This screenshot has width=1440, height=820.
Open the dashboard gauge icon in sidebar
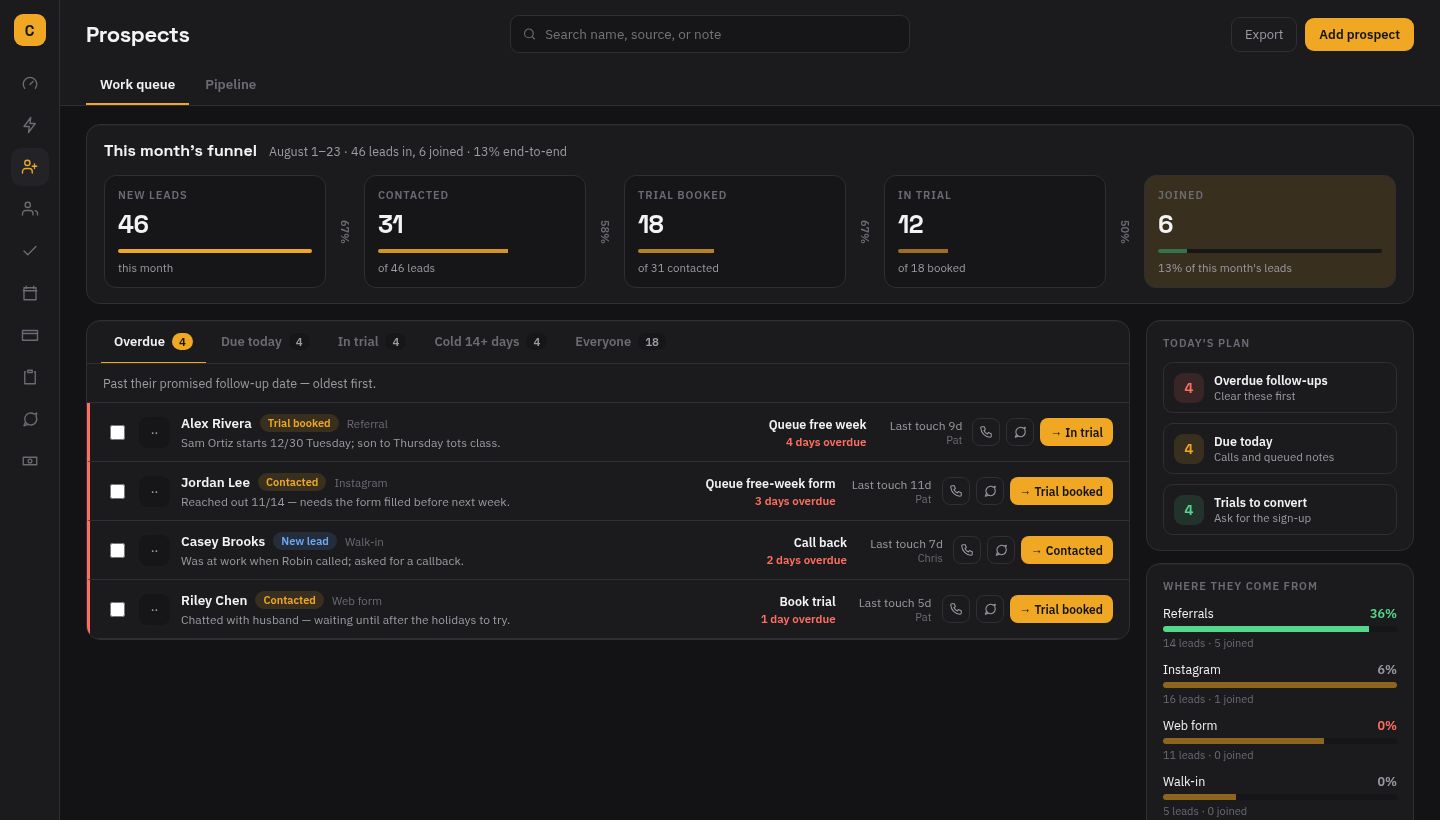[30, 83]
